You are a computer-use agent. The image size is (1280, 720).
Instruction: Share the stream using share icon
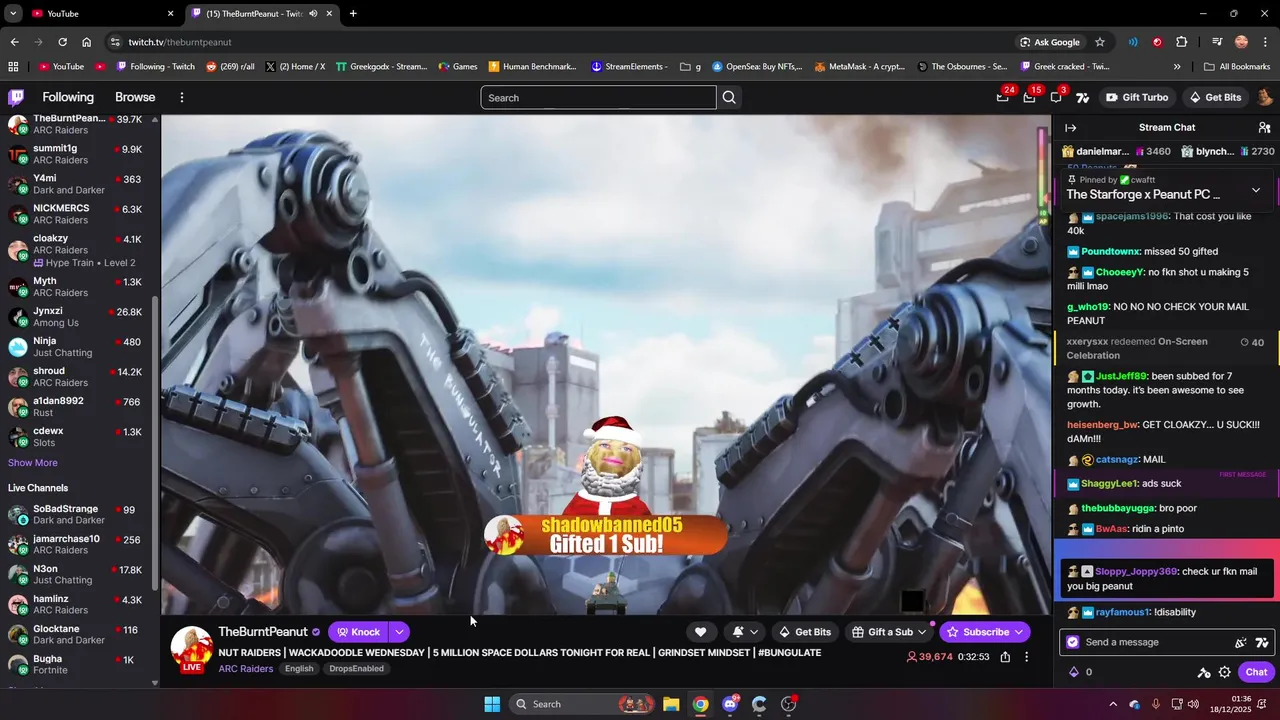(1005, 657)
